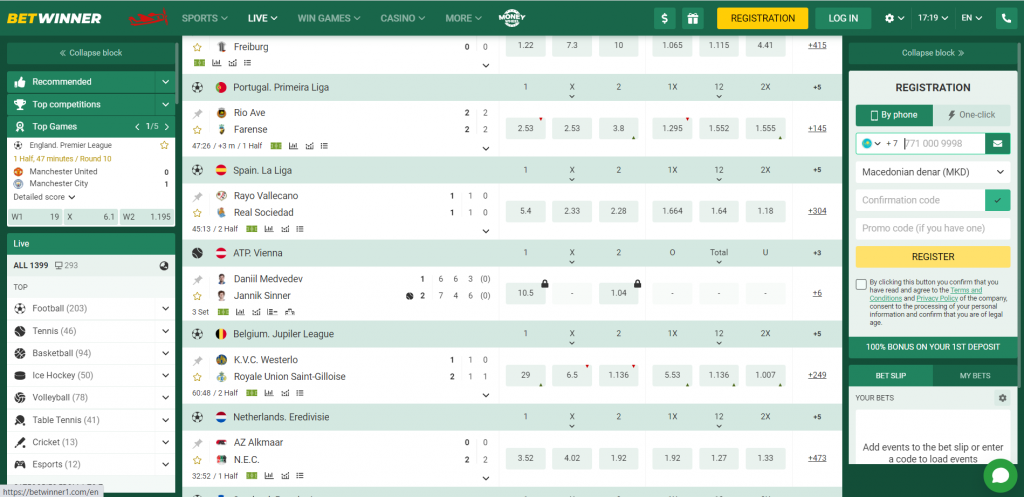Open the list icon for AZ Alkmaar match
Viewport: 1024px width, 497px height.
[x=300, y=476]
